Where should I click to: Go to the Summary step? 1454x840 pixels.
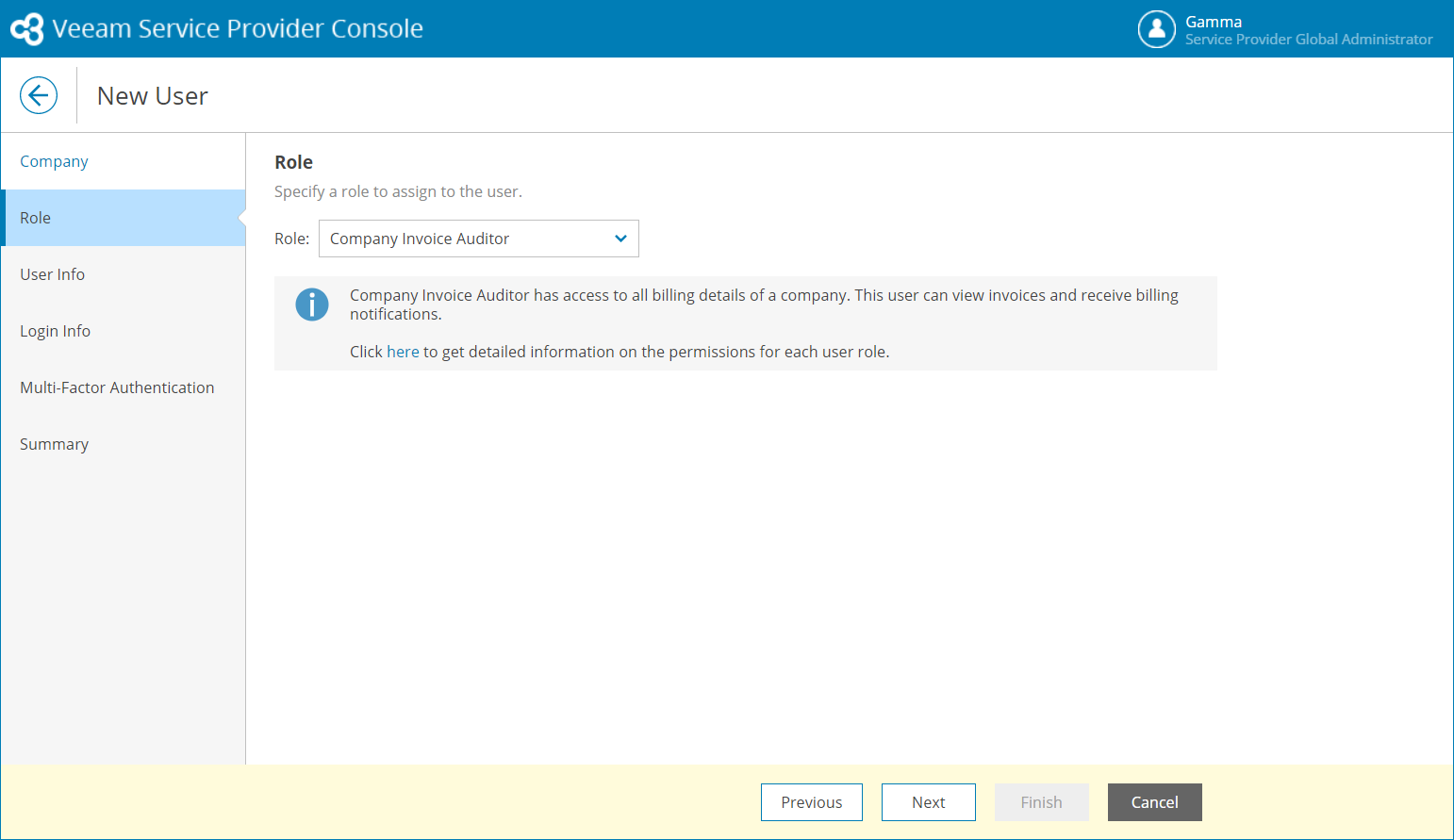pyautogui.click(x=55, y=444)
